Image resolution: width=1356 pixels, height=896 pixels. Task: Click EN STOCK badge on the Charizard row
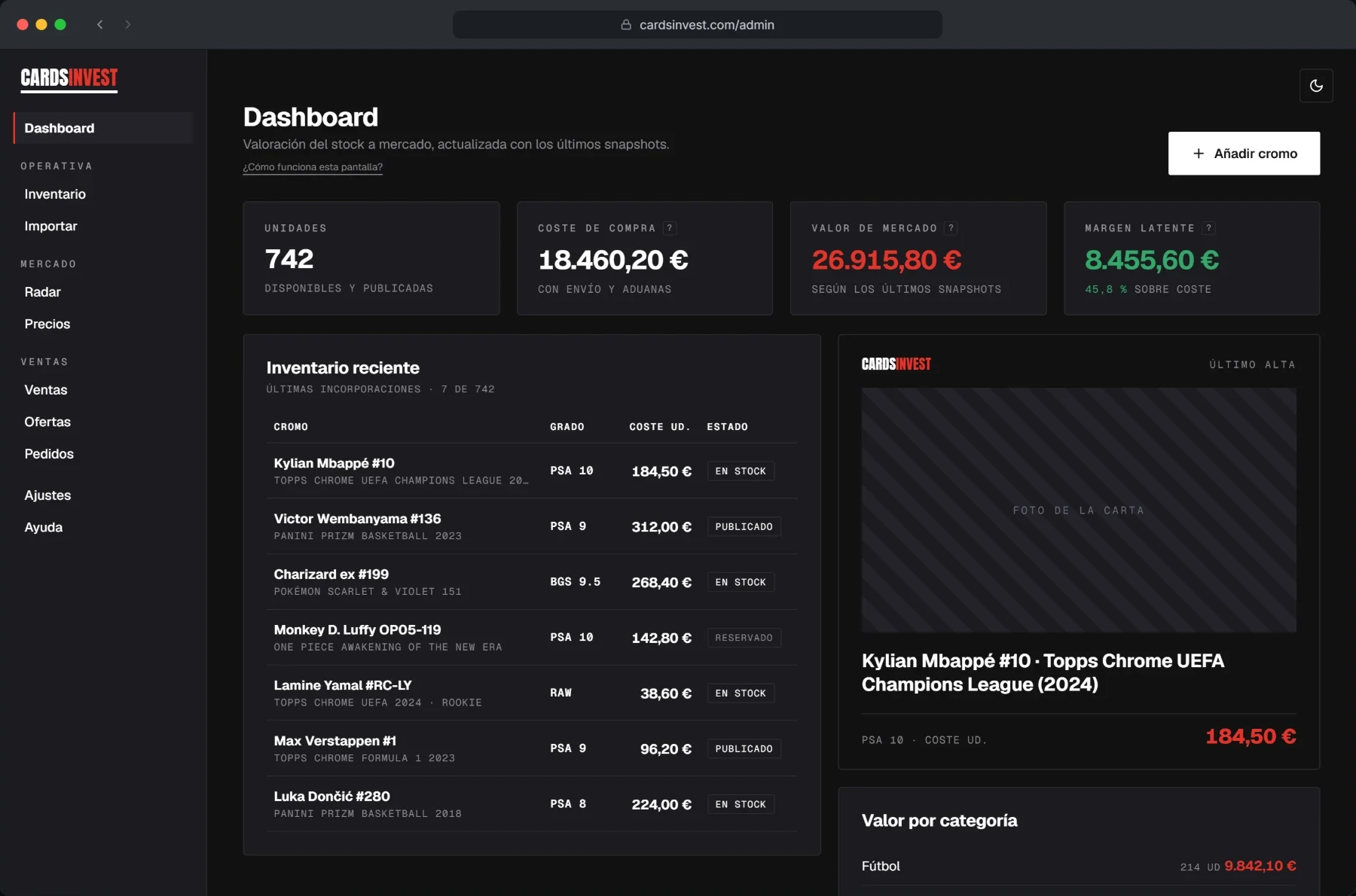coord(741,582)
